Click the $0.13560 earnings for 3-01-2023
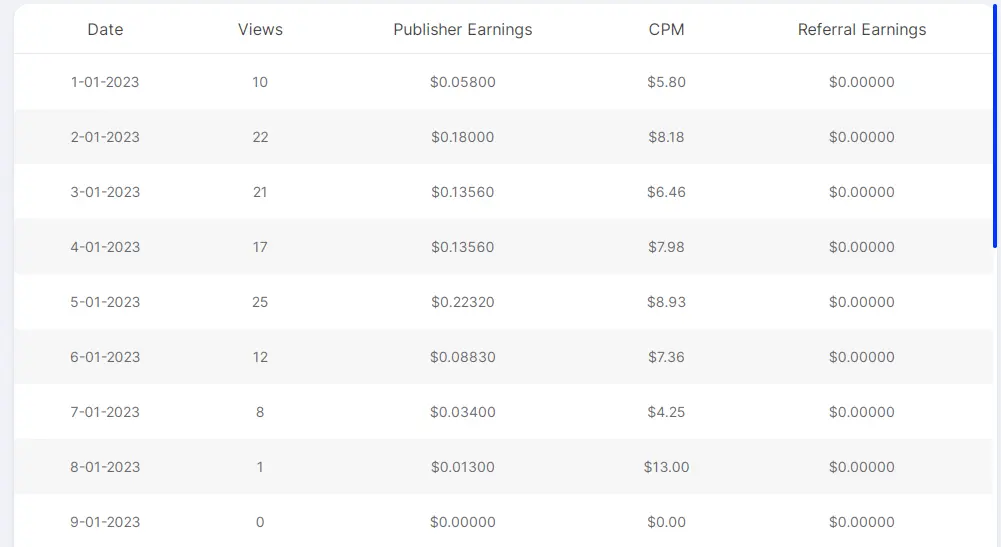1001x547 pixels. pos(463,191)
